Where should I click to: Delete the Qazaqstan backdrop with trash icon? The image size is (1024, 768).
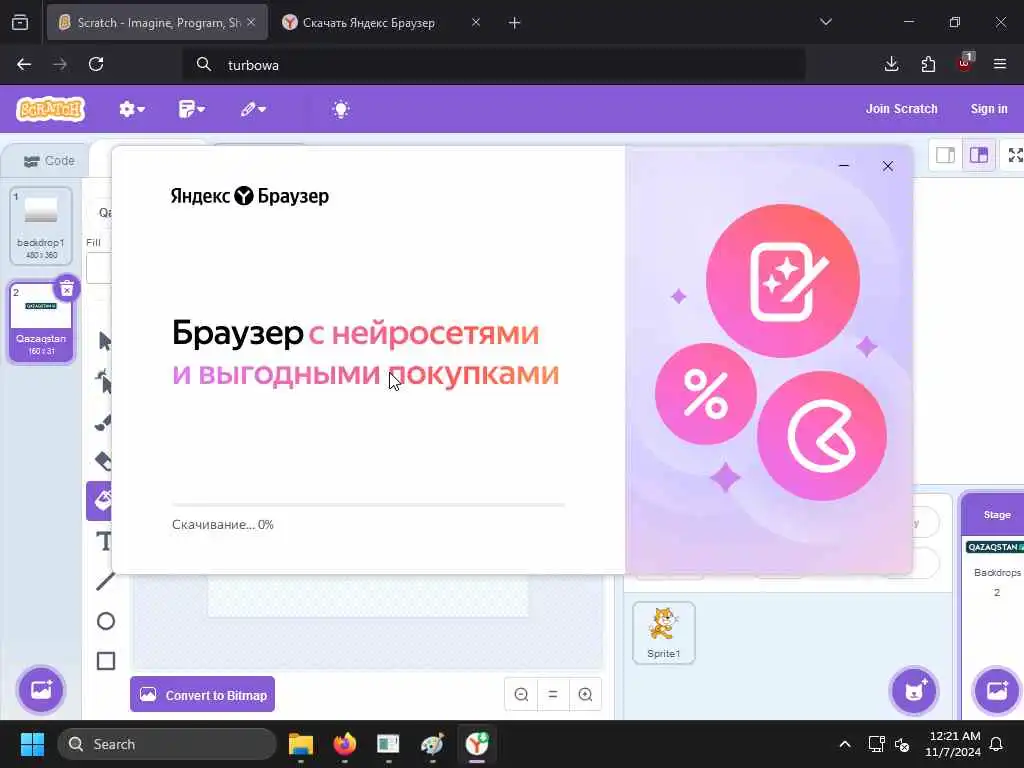67,288
